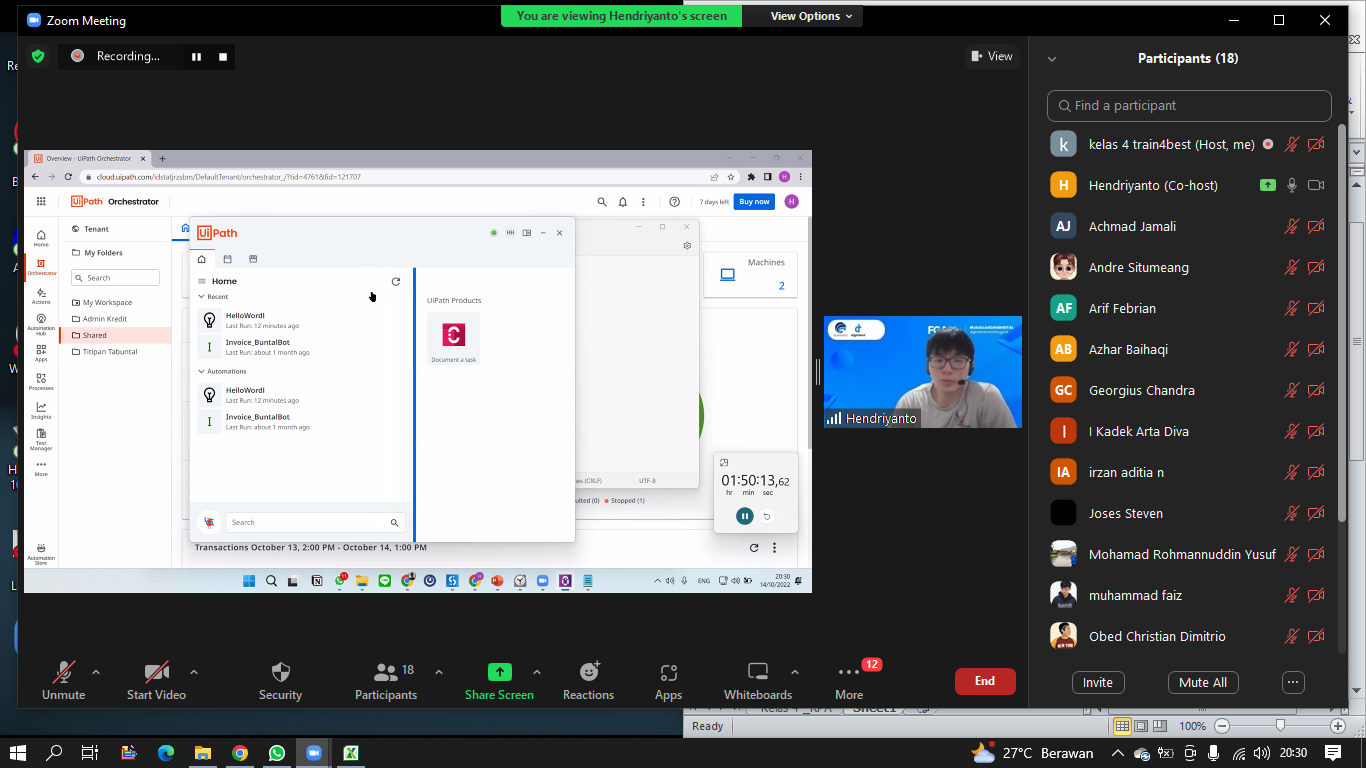Image resolution: width=1366 pixels, height=768 pixels.
Task: Click the Mute All button
Action: pos(1203,682)
